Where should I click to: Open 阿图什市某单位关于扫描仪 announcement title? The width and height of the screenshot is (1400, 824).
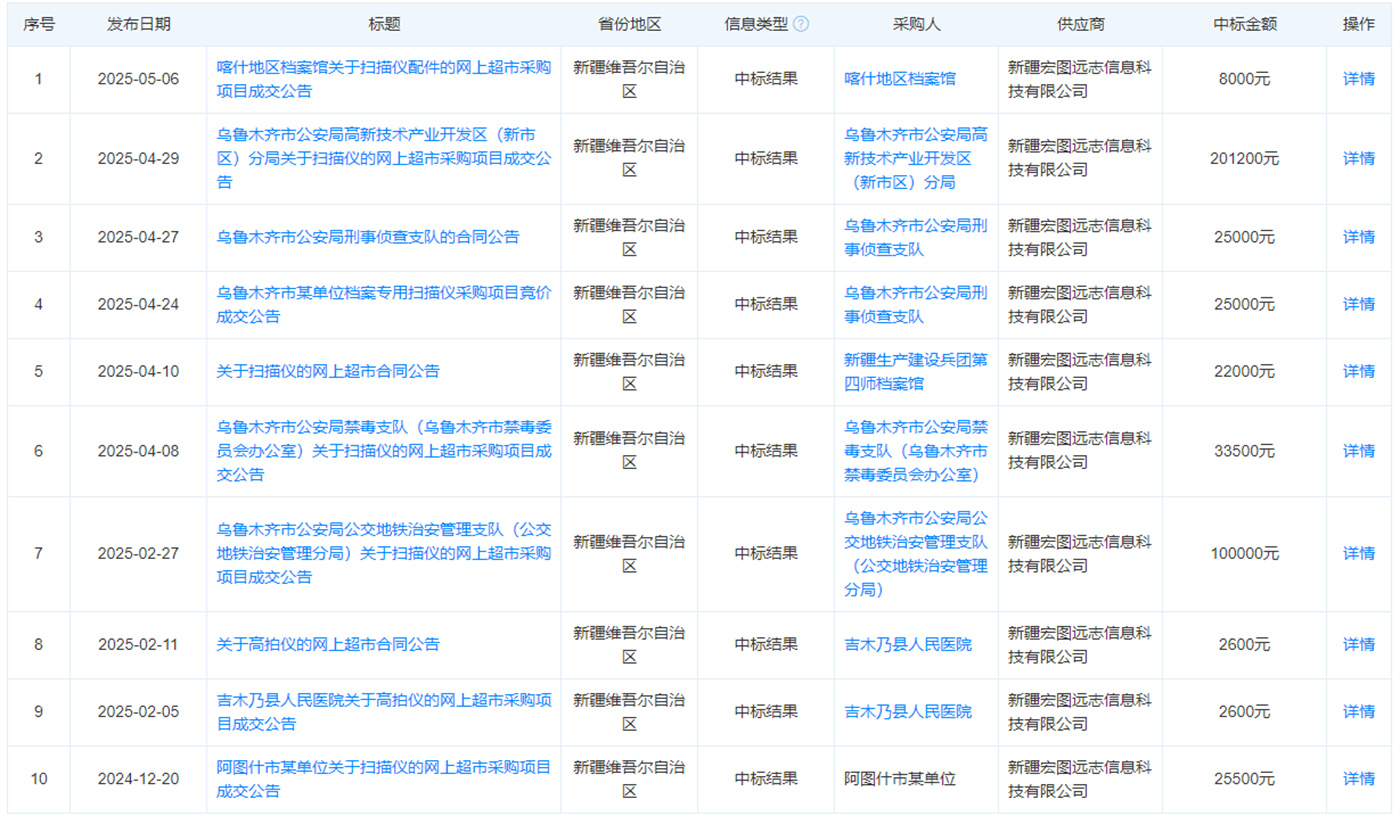point(384,779)
